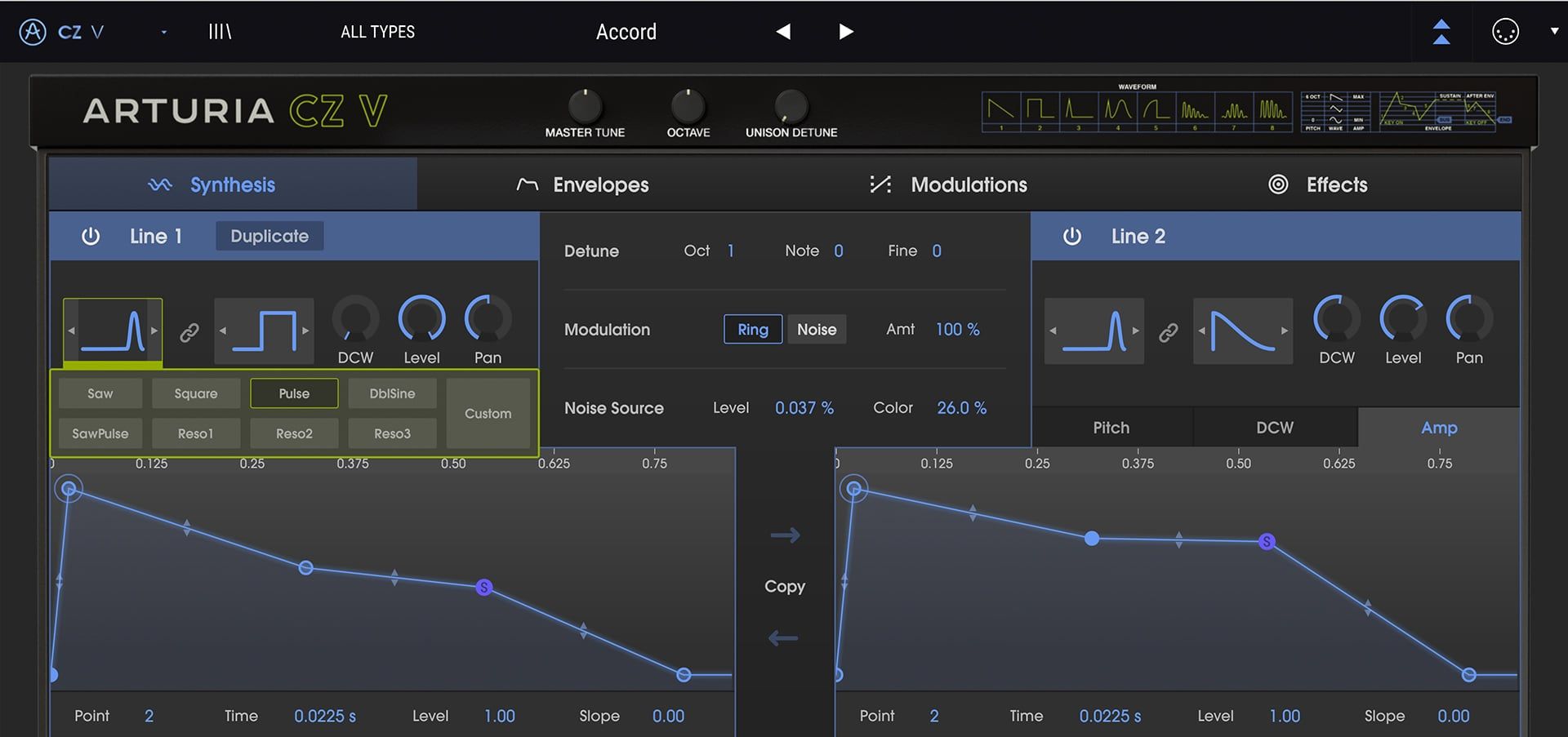Image resolution: width=1568 pixels, height=737 pixels.
Task: Open the Pitch envelope tab
Action: click(x=1111, y=428)
